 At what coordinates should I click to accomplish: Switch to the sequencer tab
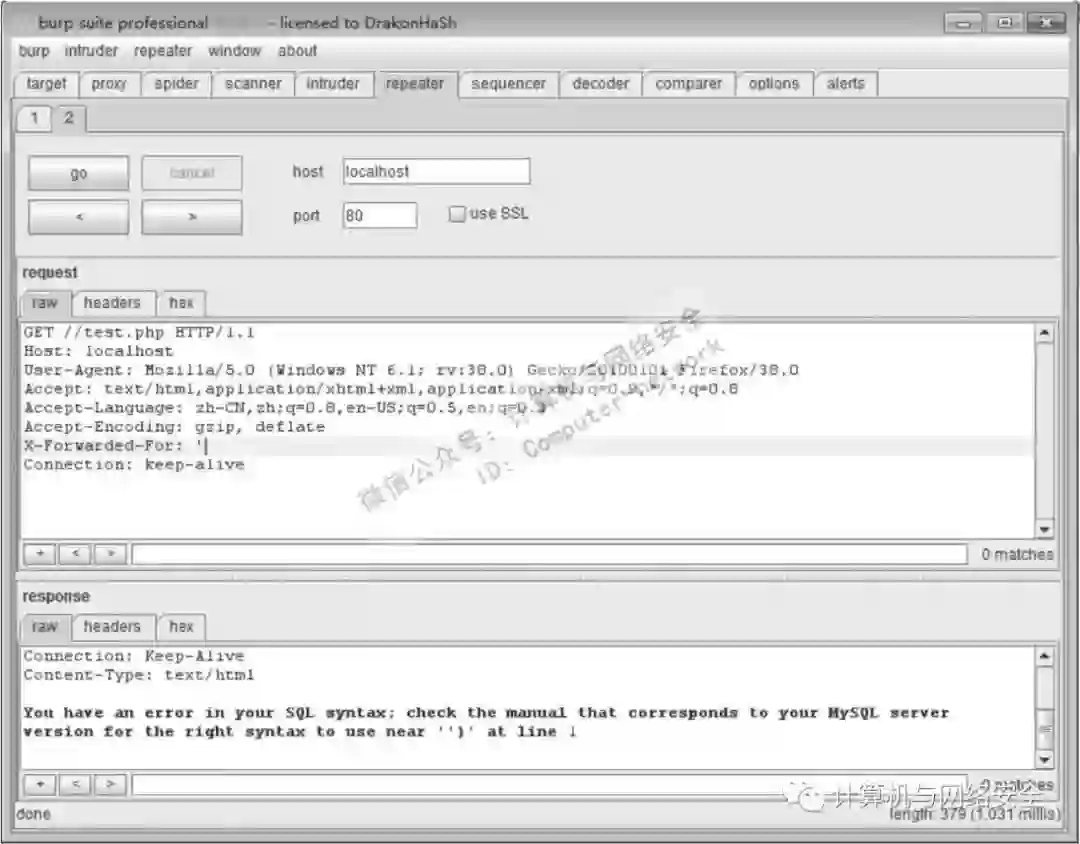pyautogui.click(x=508, y=84)
